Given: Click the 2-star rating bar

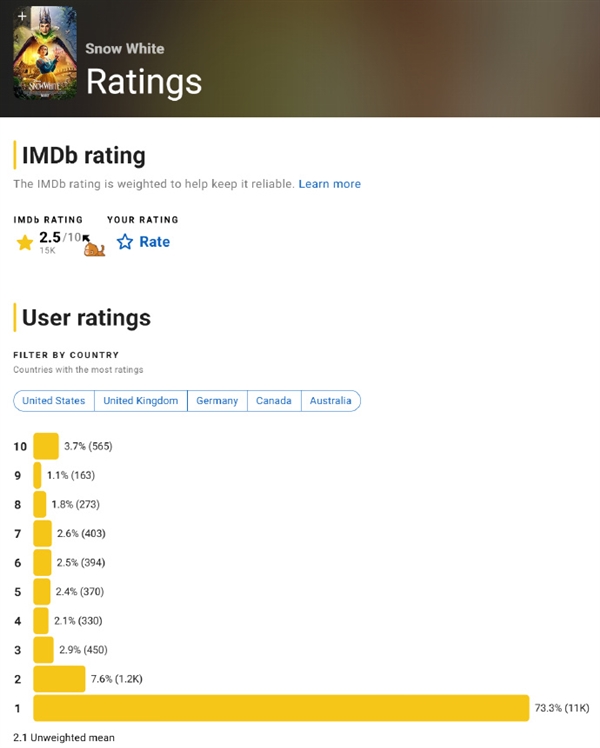Looking at the screenshot, I should tap(59, 679).
